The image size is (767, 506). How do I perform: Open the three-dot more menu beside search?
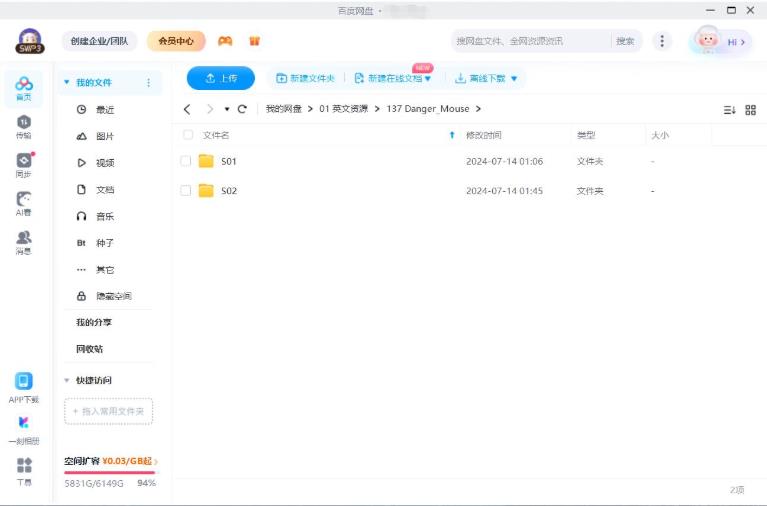pos(662,41)
